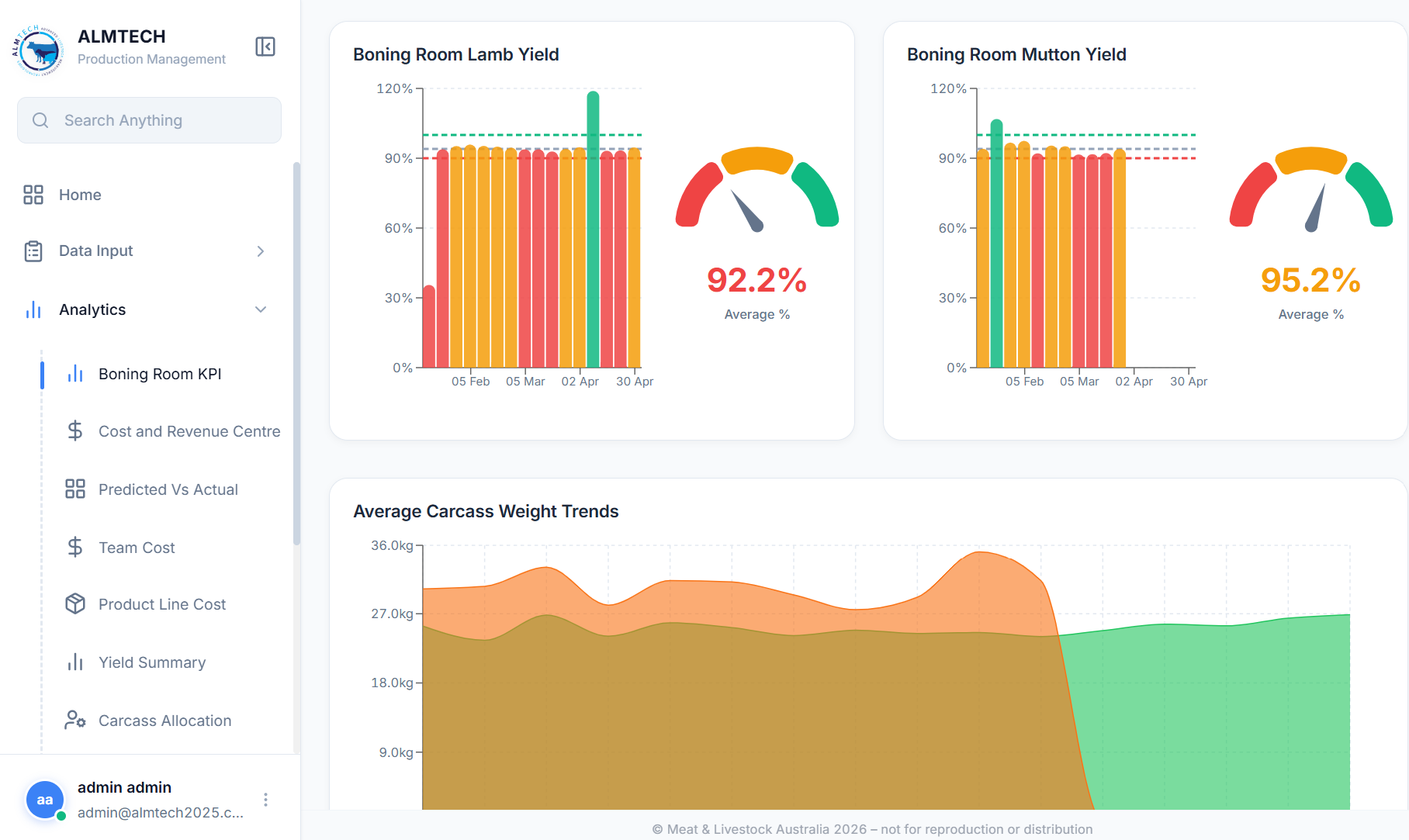Click the admin avatar 'aa'
The width and height of the screenshot is (1409, 840).
tap(45, 800)
